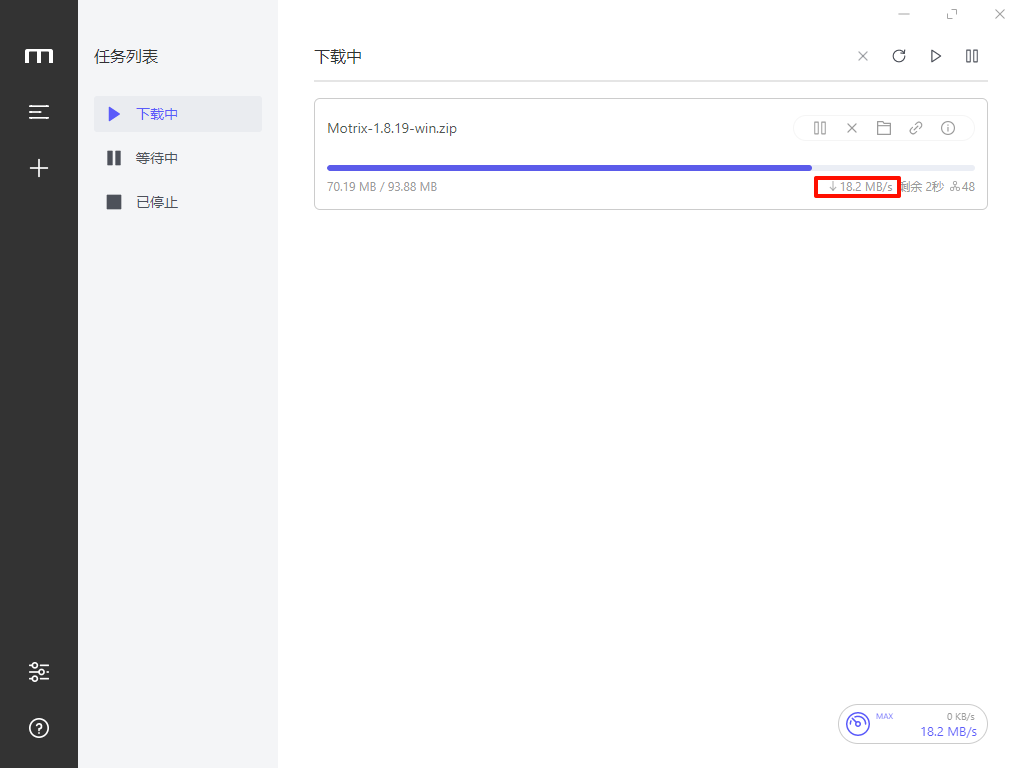
Task: Click the Motrix logo icon
Action: (39, 56)
